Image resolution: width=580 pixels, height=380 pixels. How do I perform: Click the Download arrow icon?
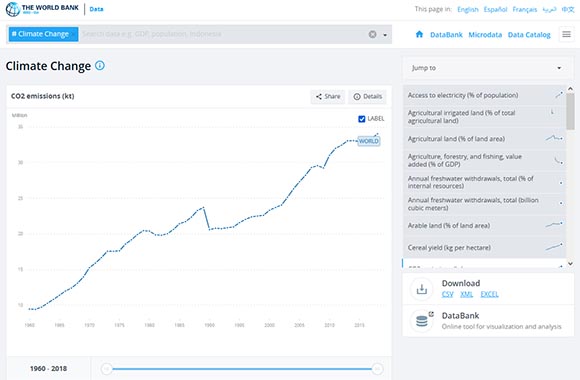click(x=422, y=289)
